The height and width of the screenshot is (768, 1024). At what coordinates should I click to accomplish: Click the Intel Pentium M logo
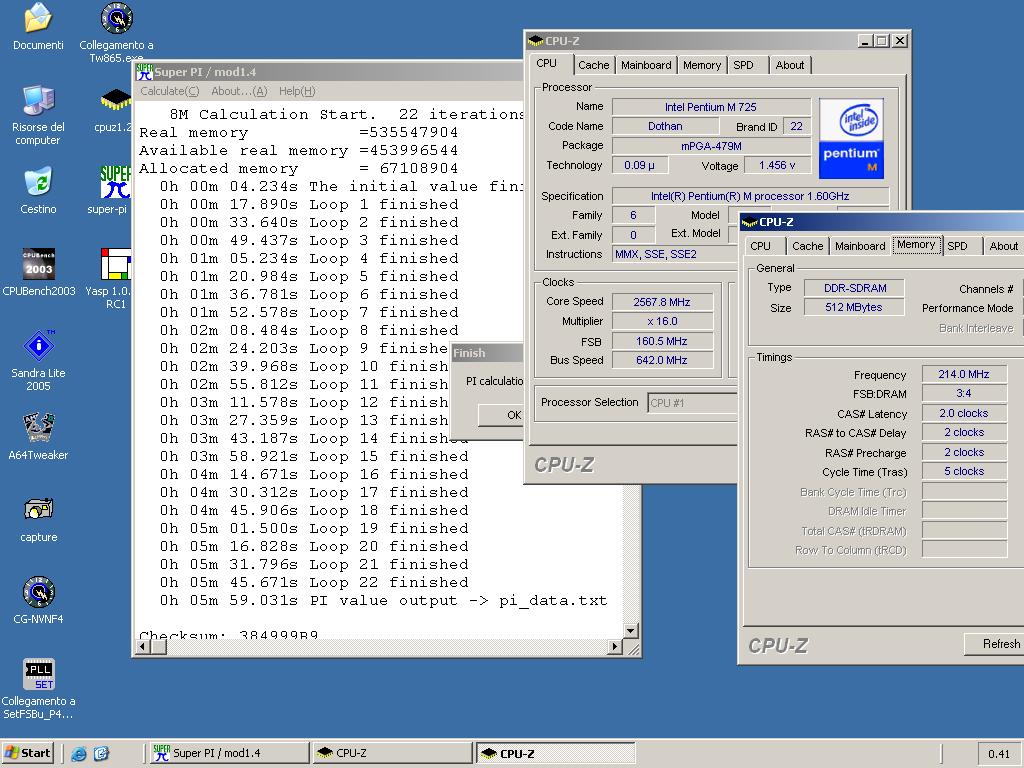click(x=851, y=138)
